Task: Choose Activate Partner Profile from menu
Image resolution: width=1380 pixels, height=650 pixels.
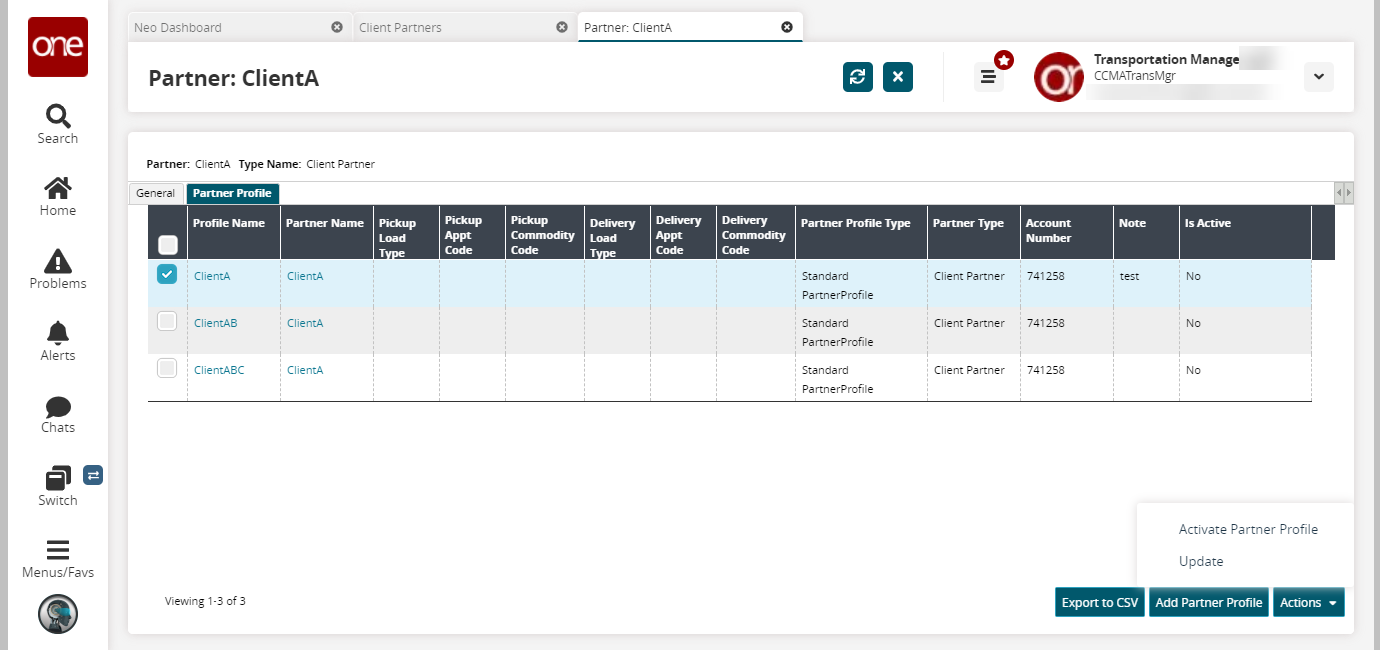Action: [x=1248, y=529]
